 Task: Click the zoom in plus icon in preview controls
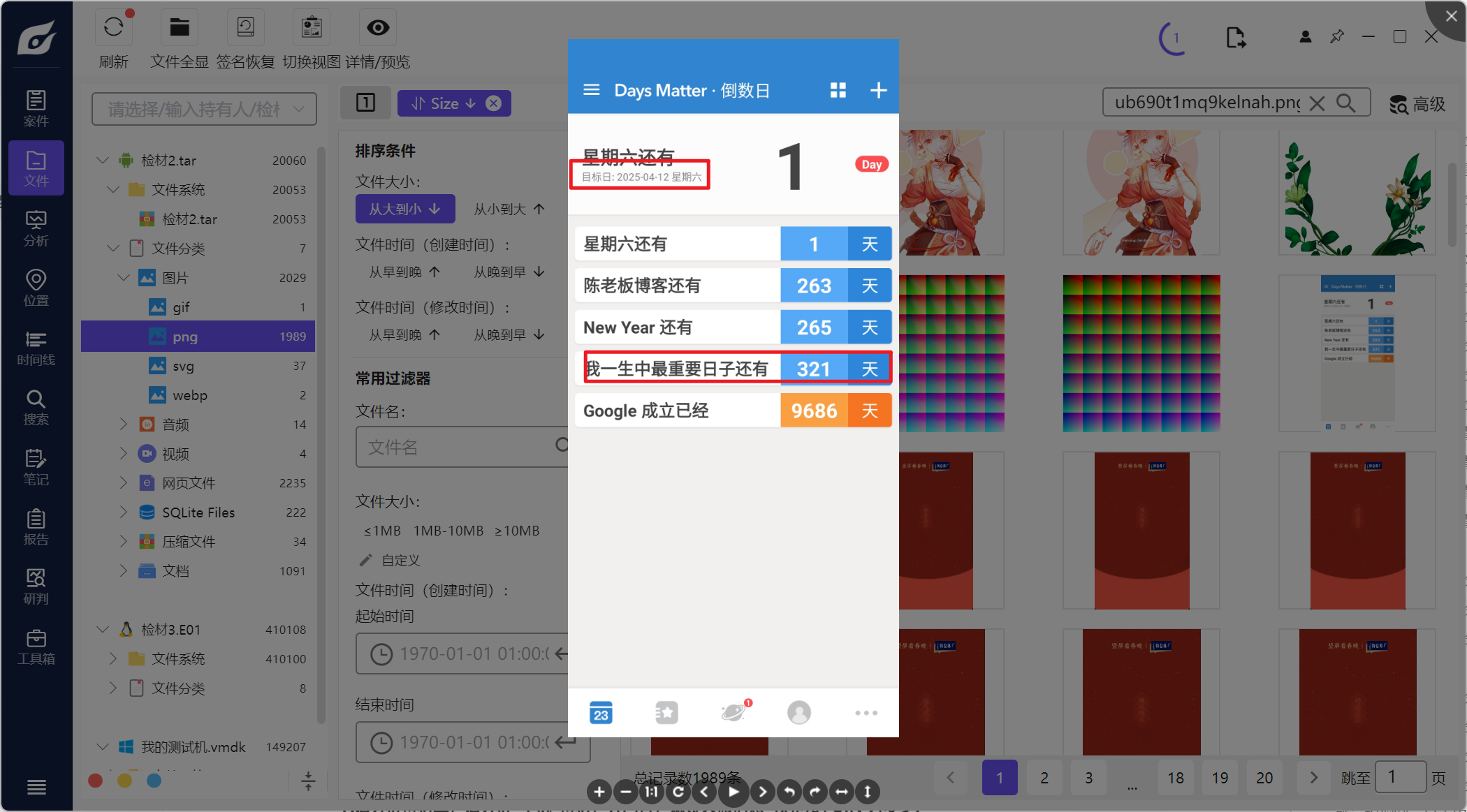[599, 792]
